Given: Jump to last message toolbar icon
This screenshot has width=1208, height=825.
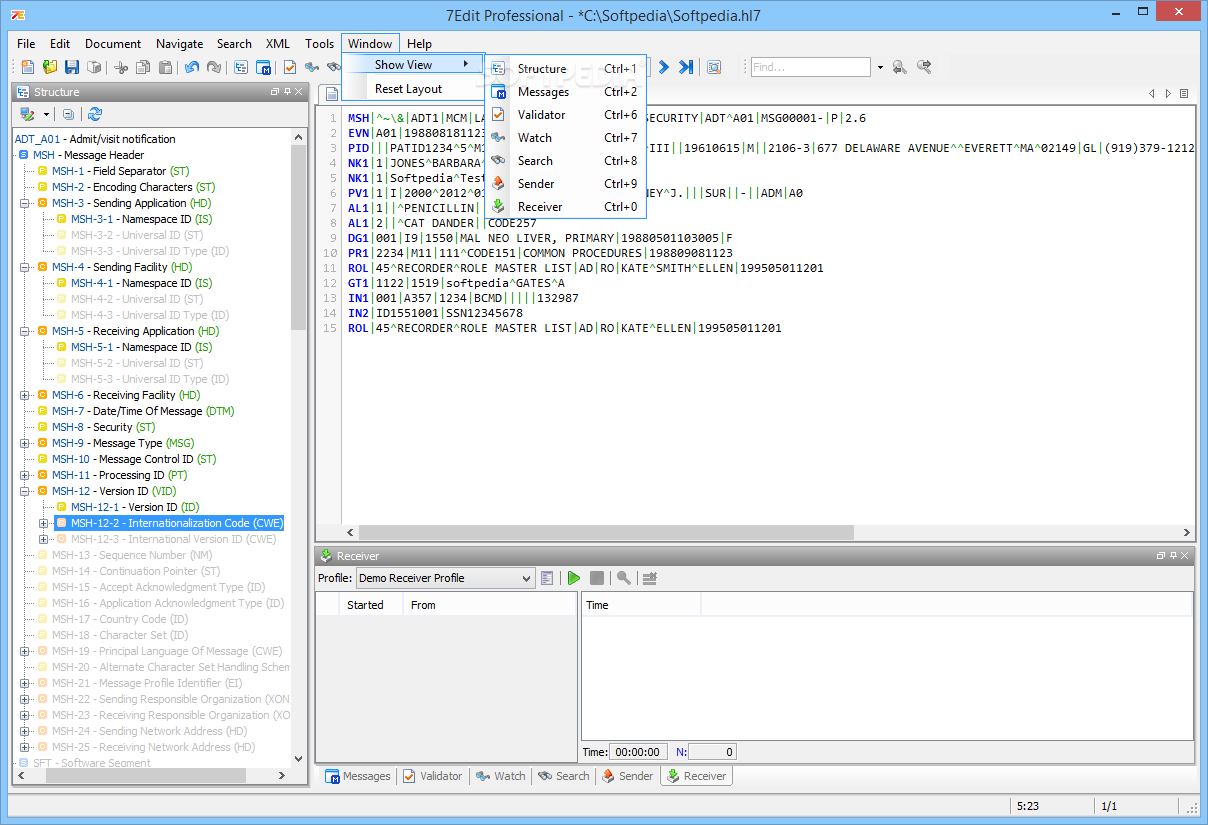Looking at the screenshot, I should click(686, 67).
